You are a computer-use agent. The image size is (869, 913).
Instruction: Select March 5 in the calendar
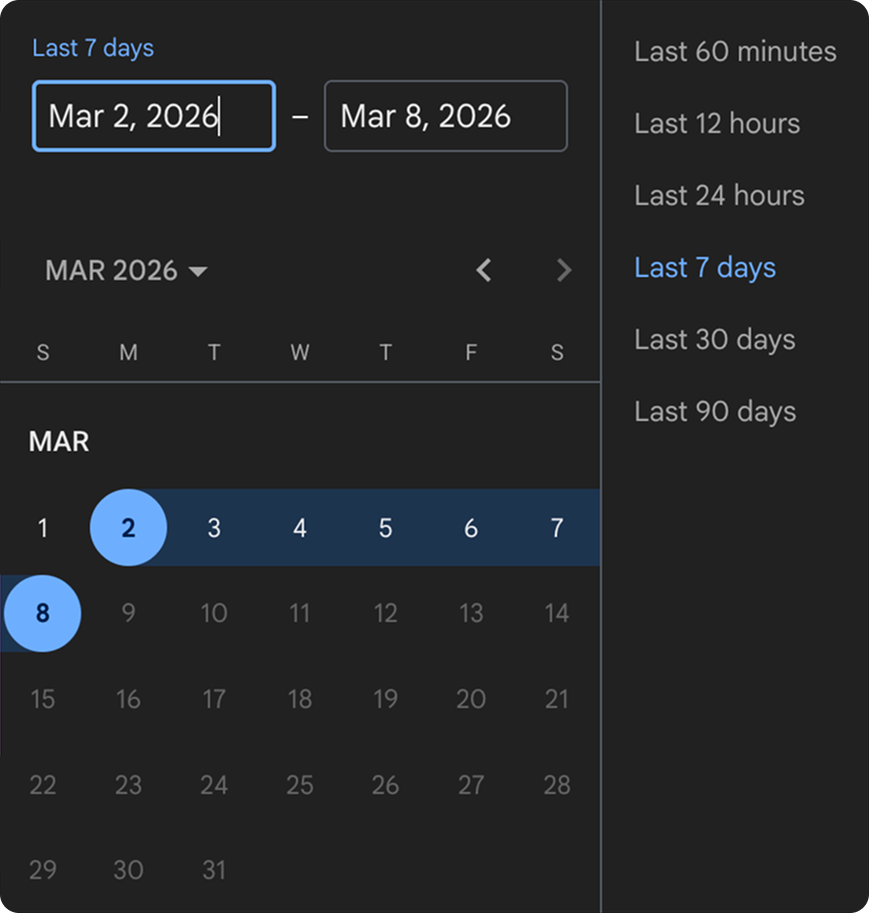(385, 528)
